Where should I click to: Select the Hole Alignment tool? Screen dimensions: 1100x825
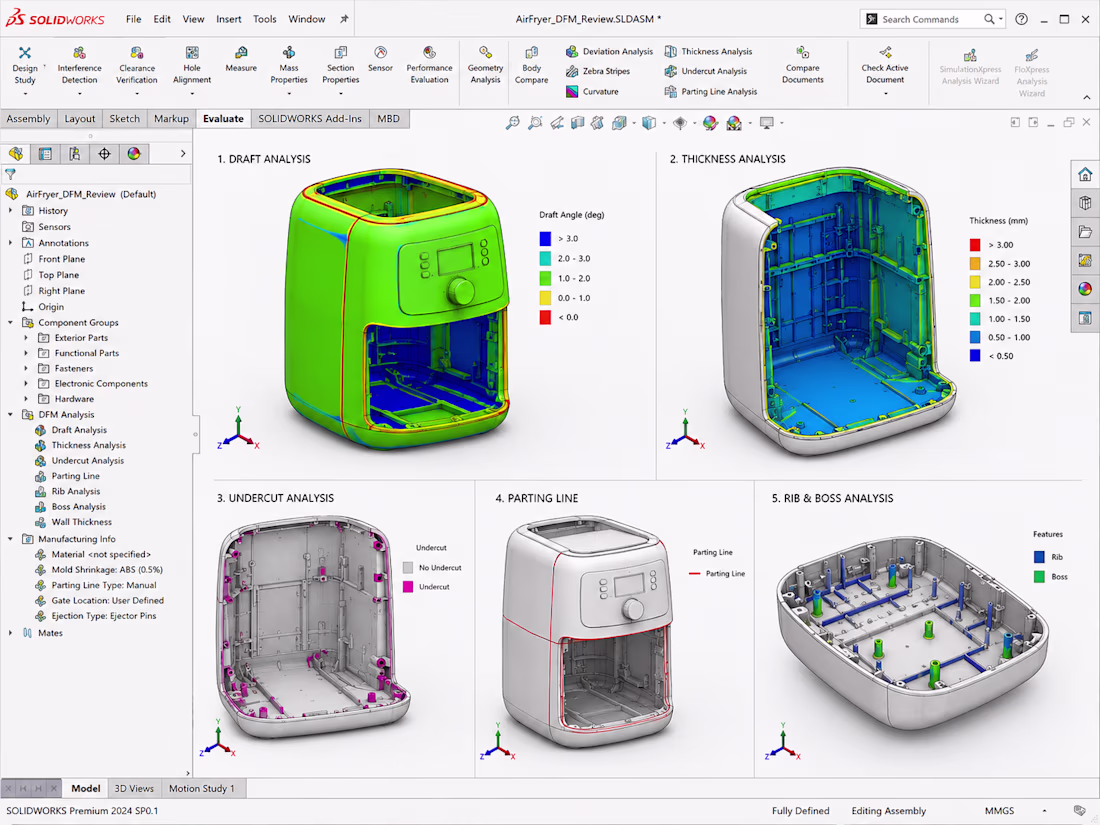192,65
